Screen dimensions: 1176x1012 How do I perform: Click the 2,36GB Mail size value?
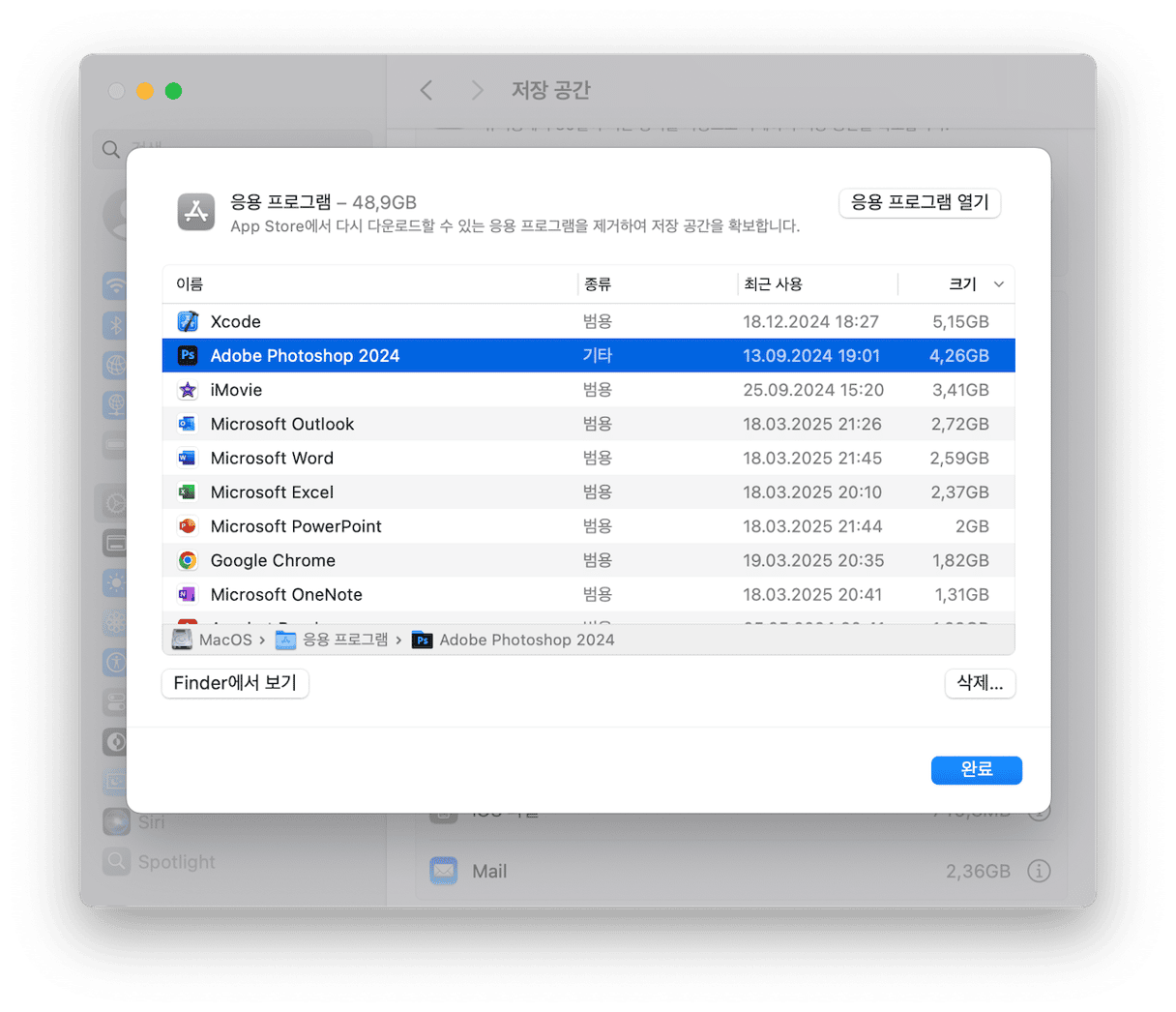point(978,871)
